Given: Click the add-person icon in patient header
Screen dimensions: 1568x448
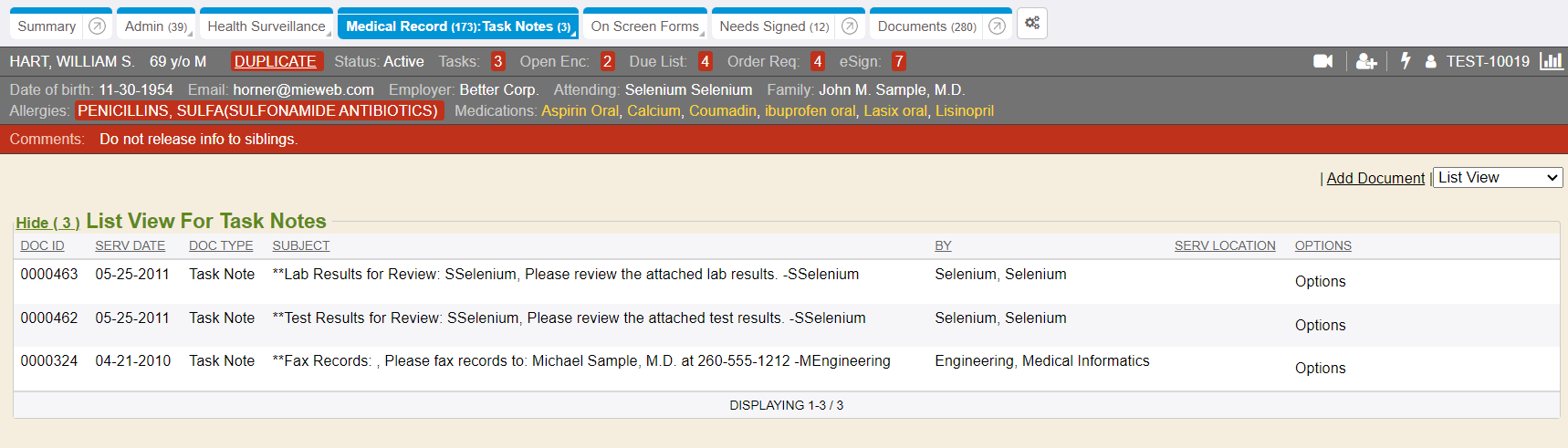Looking at the screenshot, I should coord(1365,61).
